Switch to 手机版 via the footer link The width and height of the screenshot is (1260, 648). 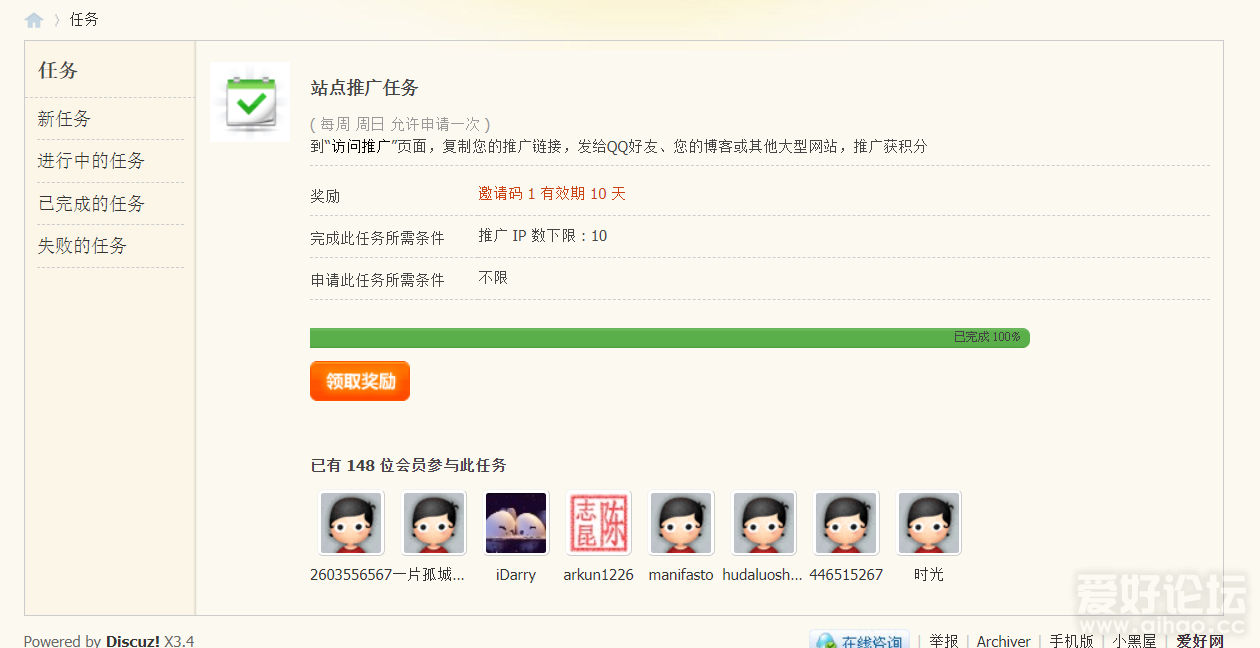1071,641
